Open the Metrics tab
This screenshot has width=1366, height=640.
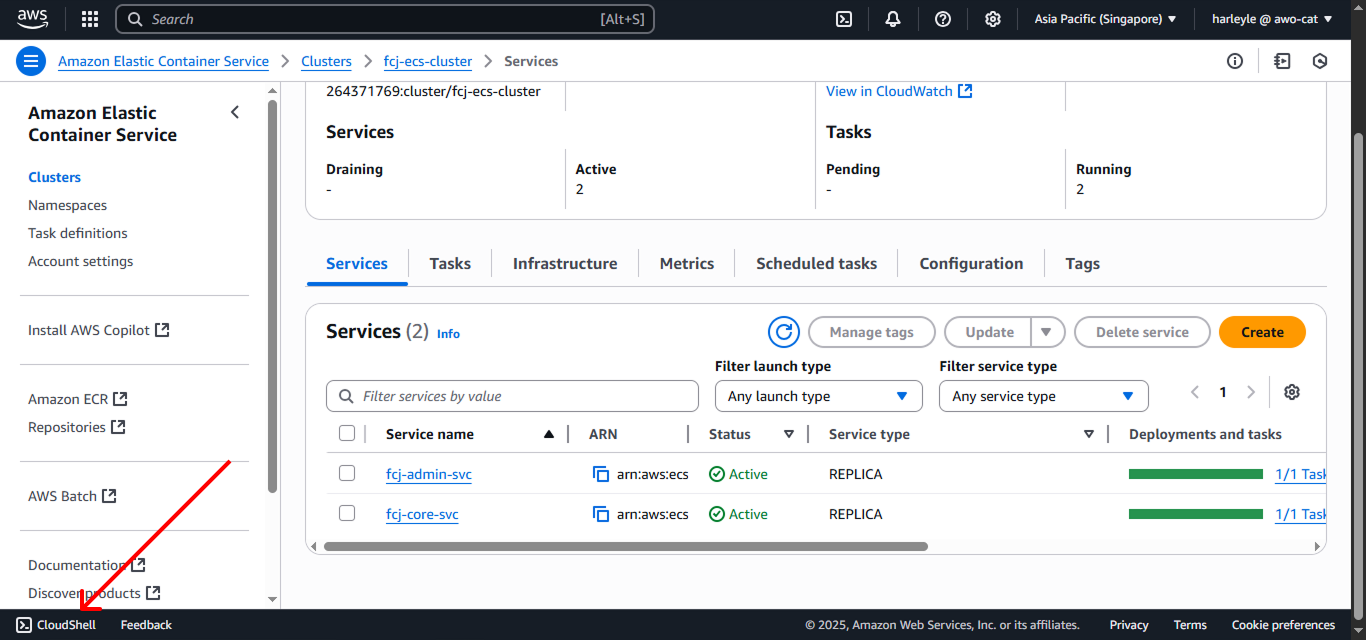(687, 264)
